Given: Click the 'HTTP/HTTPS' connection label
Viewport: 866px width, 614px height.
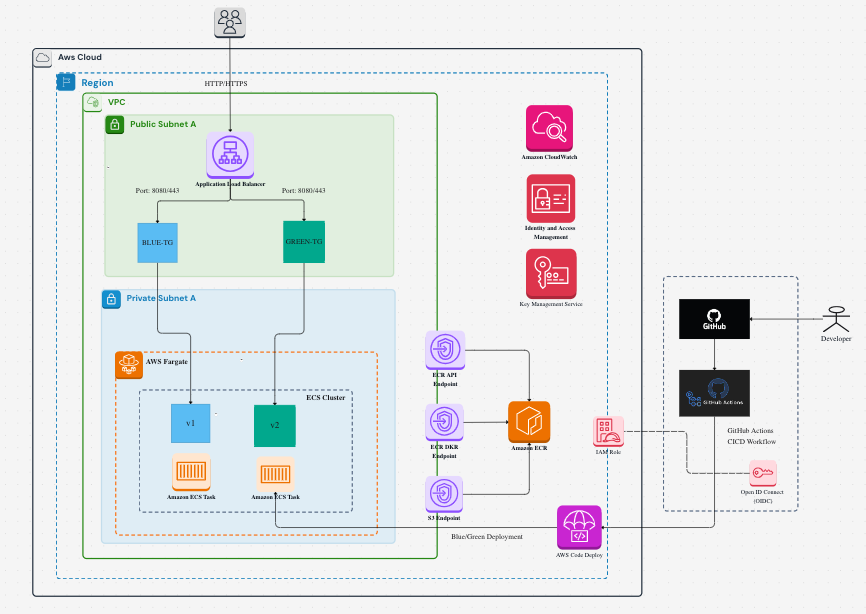Looking at the screenshot, I should (x=226, y=84).
